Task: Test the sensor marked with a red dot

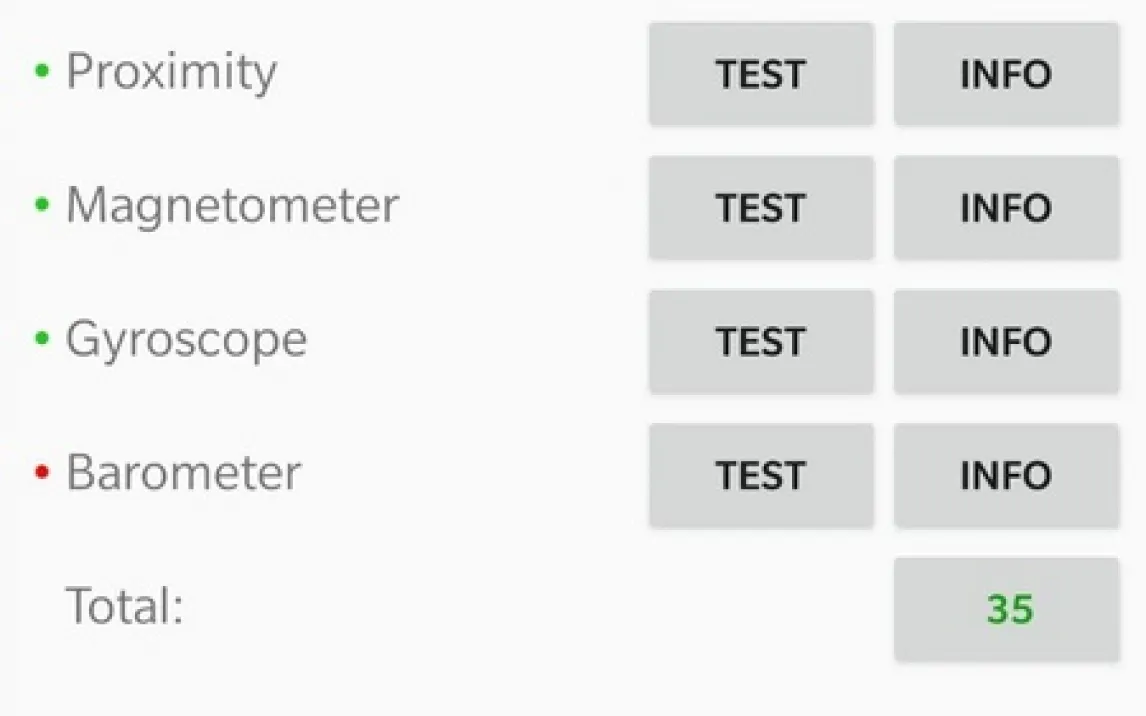Action: tap(761, 476)
